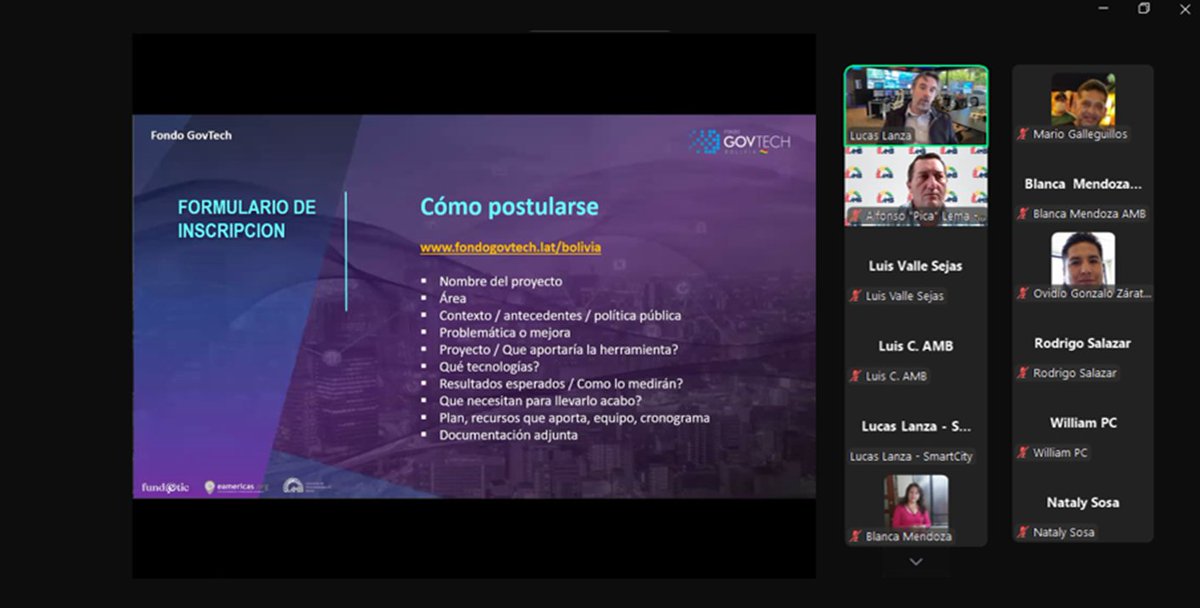Viewport: 1200px width, 608px height.
Task: Click the large "Rodrigo Salazar" tile name
Action: (x=1083, y=343)
